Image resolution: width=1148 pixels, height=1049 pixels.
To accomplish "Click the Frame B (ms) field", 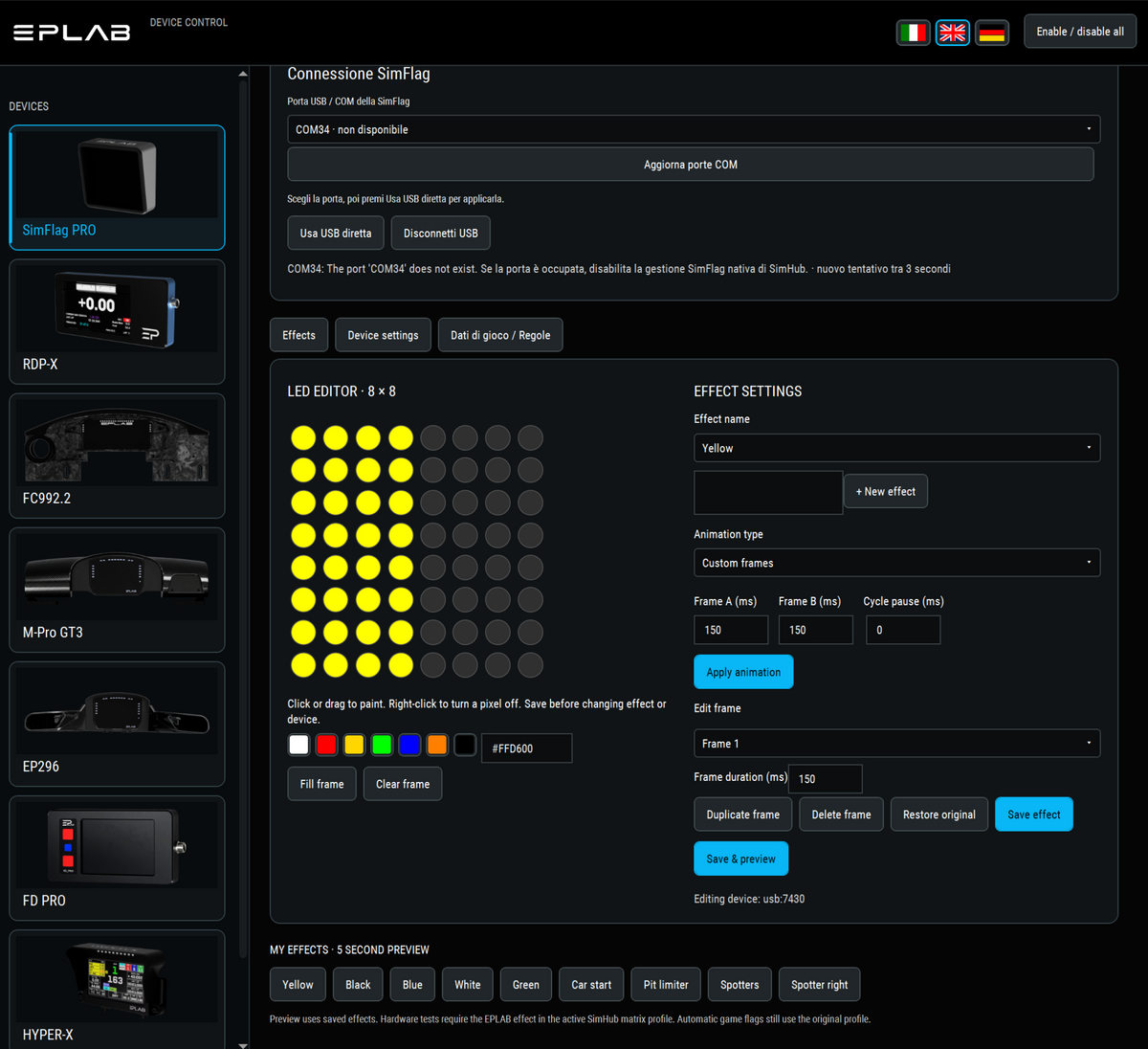I will click(x=816, y=630).
